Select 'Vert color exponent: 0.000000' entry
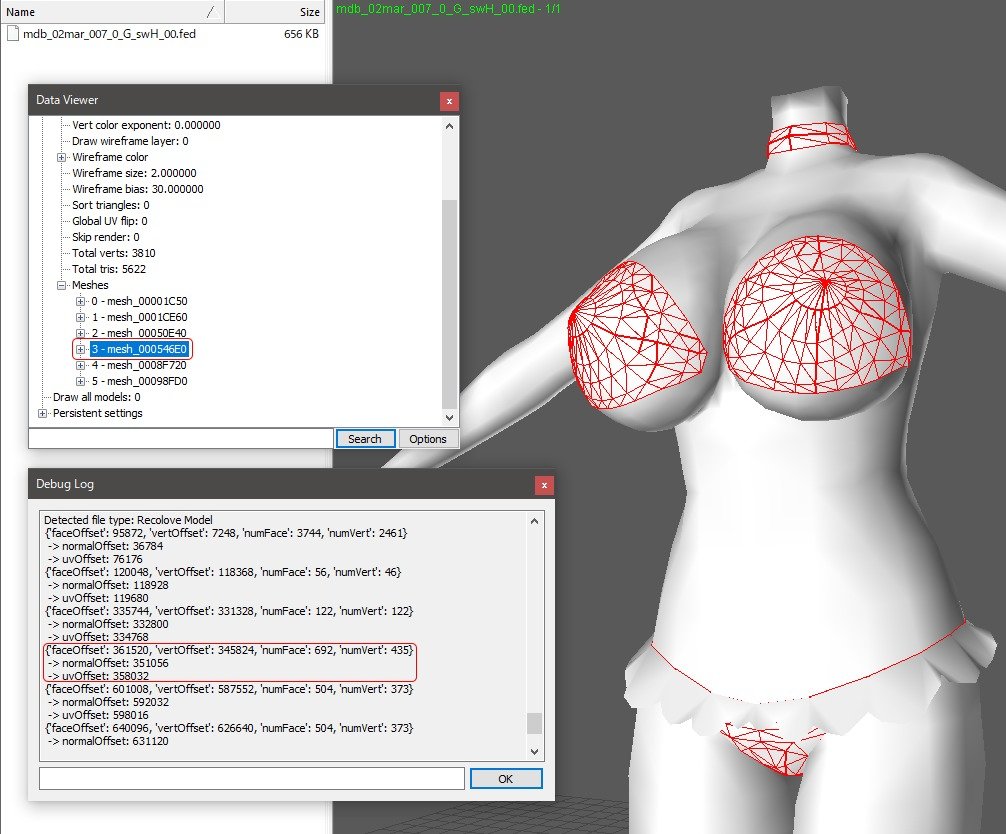The image size is (1006, 834). point(146,125)
